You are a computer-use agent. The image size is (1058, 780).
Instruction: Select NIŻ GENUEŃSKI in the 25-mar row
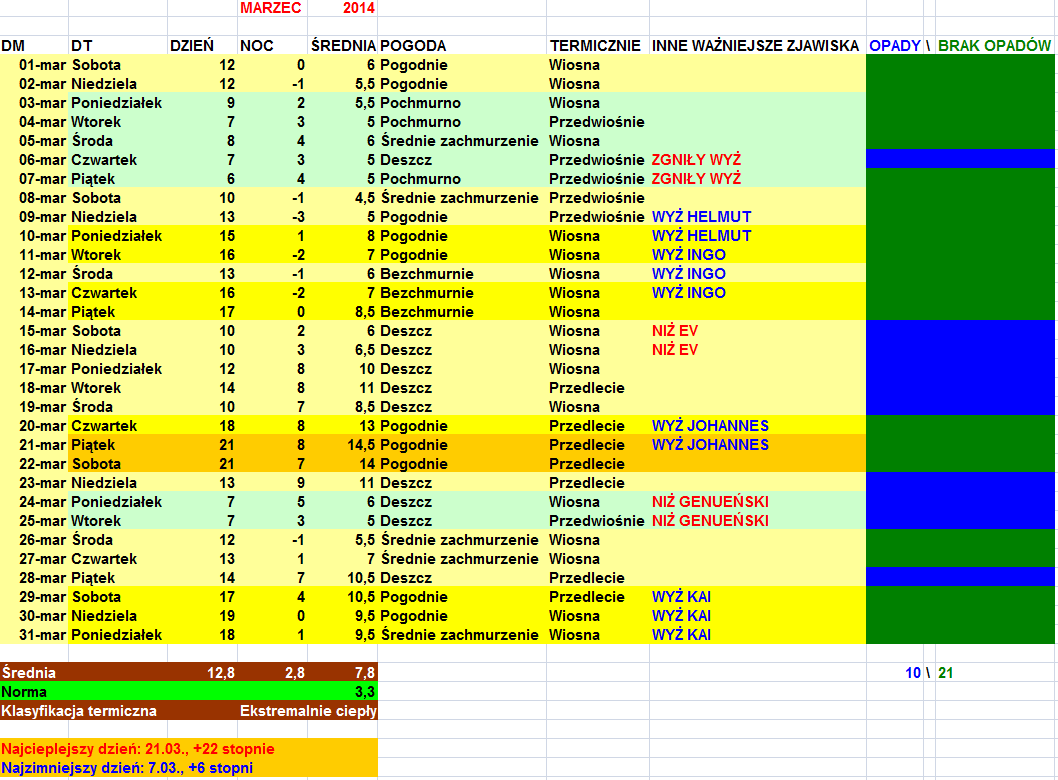click(x=710, y=521)
